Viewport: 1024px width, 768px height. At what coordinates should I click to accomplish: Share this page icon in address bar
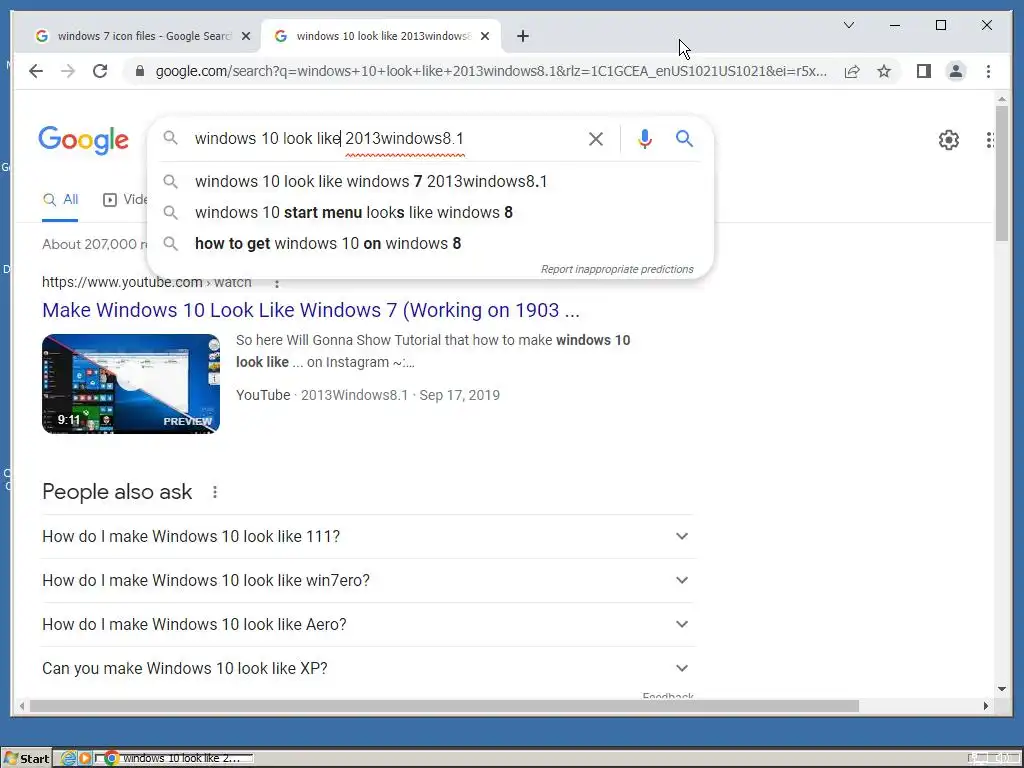[x=852, y=71]
